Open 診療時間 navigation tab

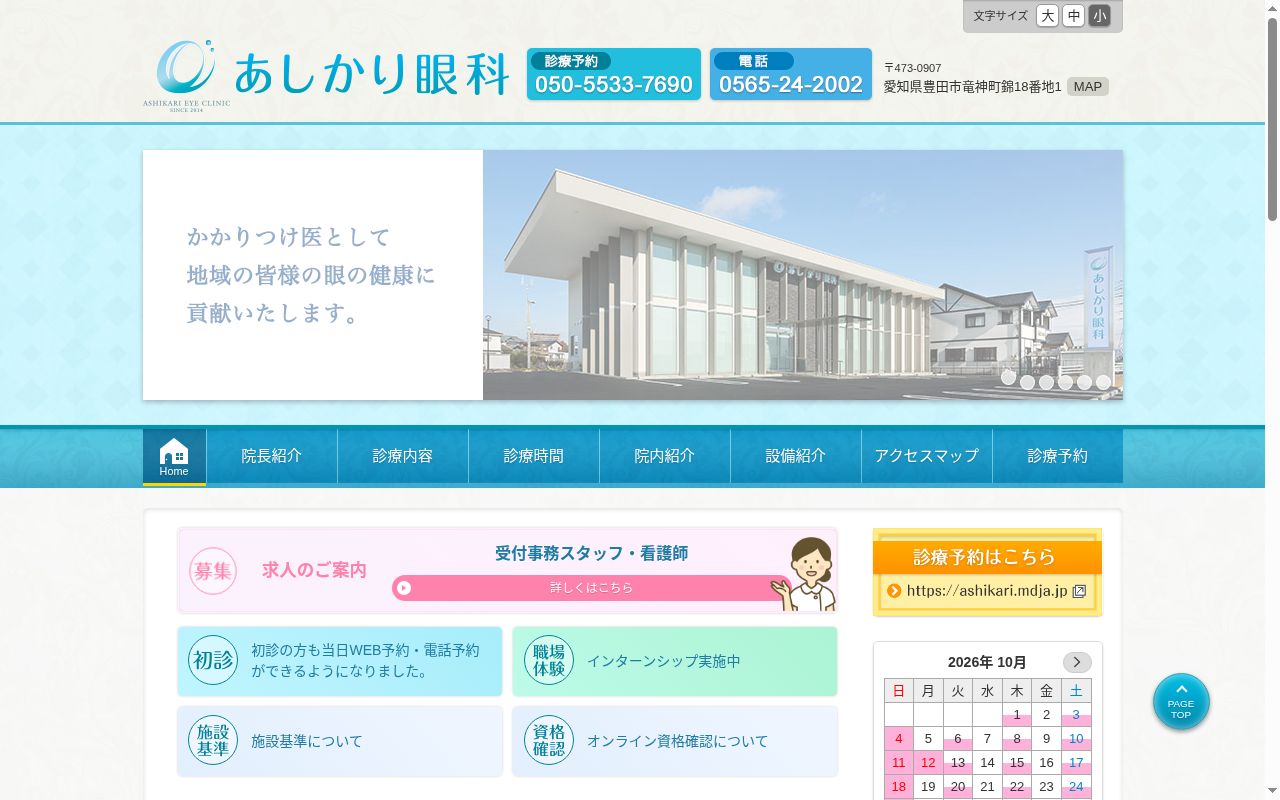tap(534, 456)
